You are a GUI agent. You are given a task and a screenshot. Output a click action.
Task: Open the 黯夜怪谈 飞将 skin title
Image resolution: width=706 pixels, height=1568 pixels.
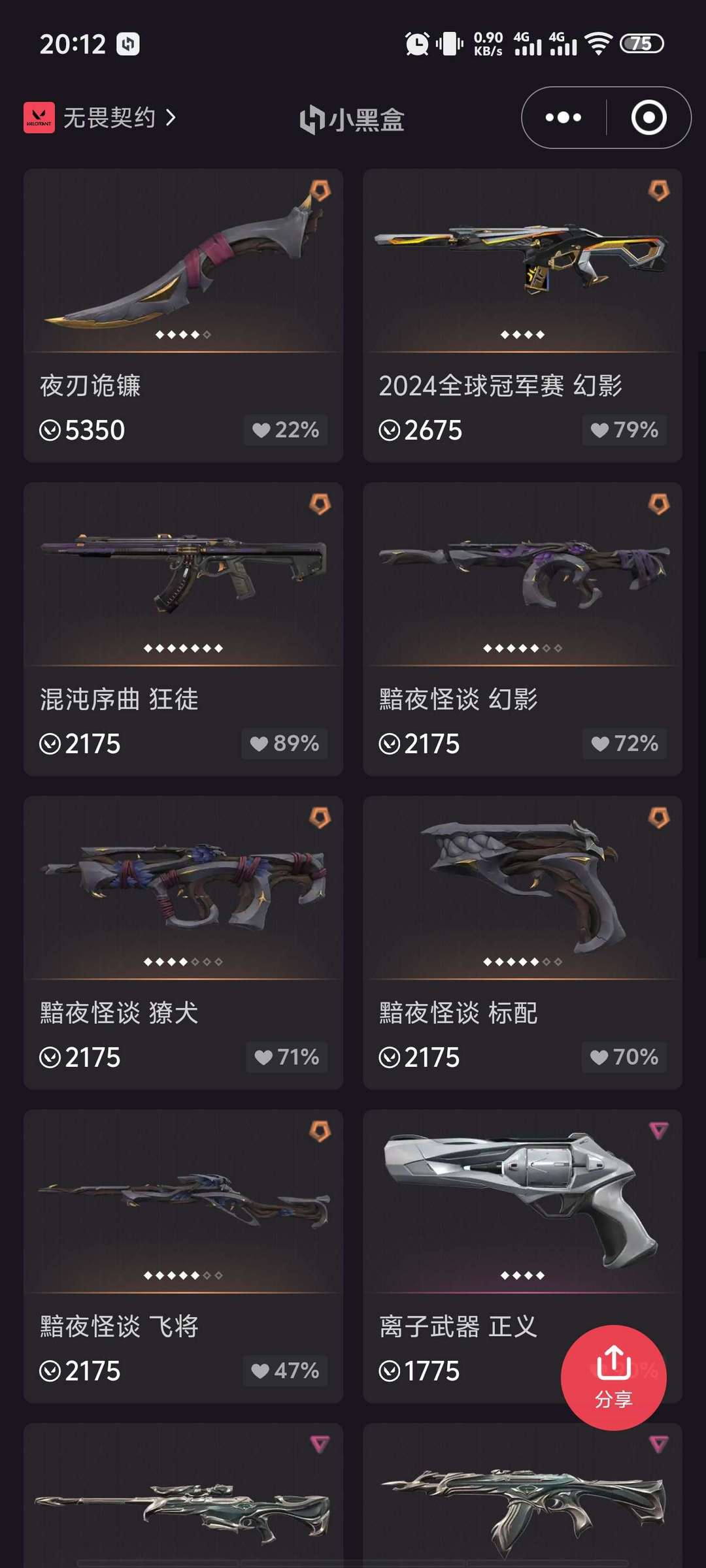pos(119,1326)
